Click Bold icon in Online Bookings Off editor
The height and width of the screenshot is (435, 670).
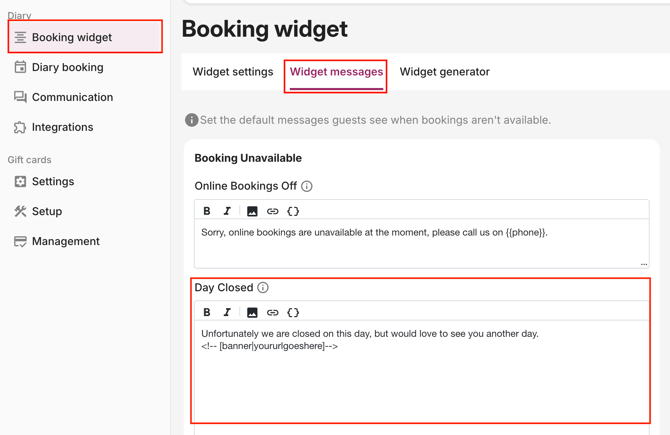click(207, 211)
